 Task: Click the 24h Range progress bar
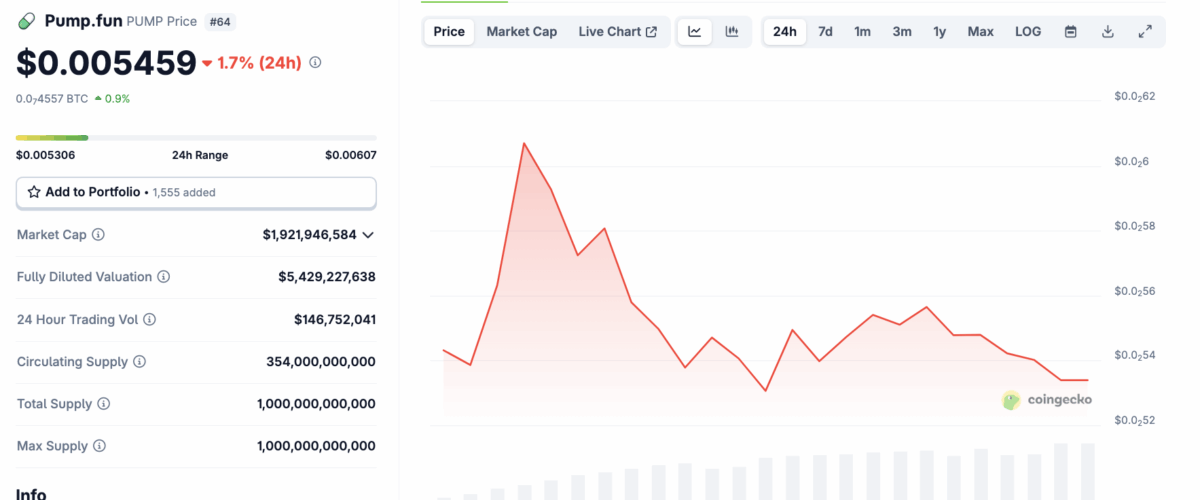tap(196, 138)
